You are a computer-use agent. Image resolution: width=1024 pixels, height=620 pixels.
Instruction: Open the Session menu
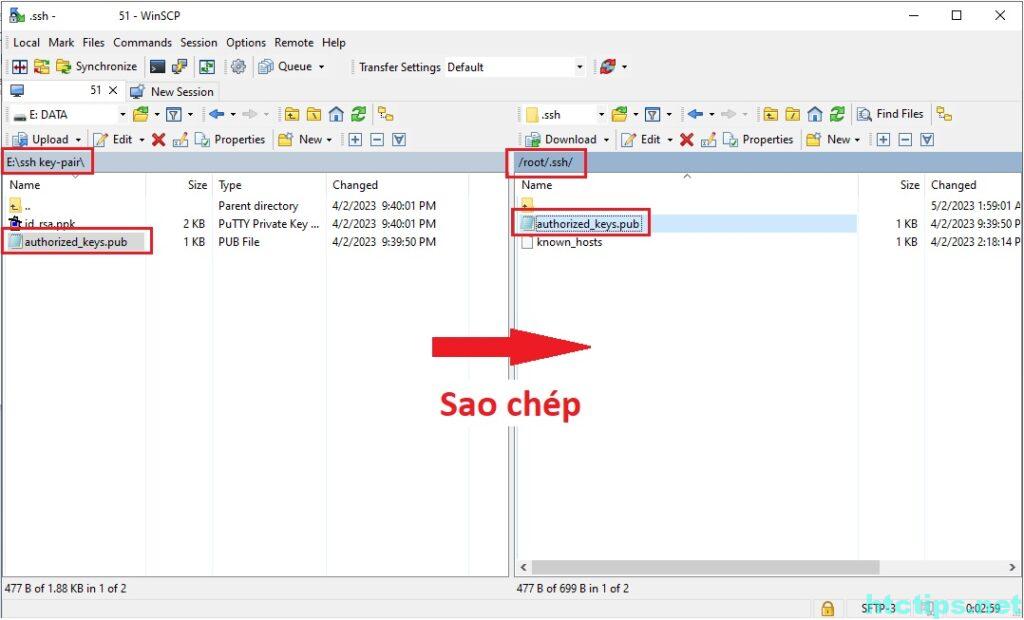click(x=199, y=42)
